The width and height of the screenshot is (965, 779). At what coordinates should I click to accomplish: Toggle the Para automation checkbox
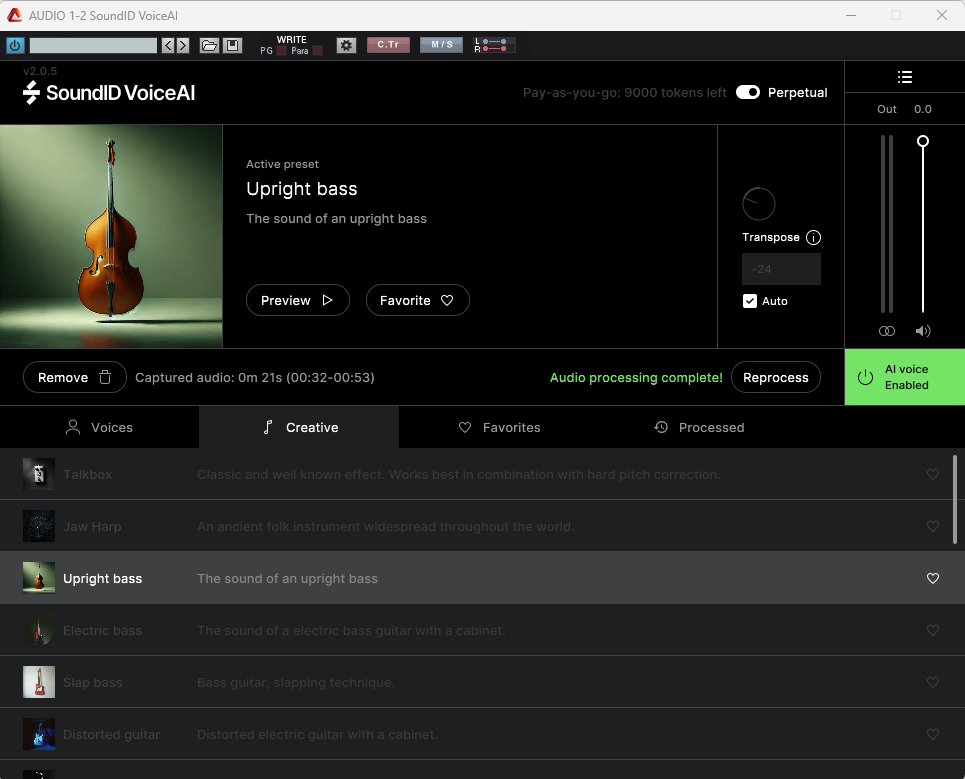coord(318,50)
